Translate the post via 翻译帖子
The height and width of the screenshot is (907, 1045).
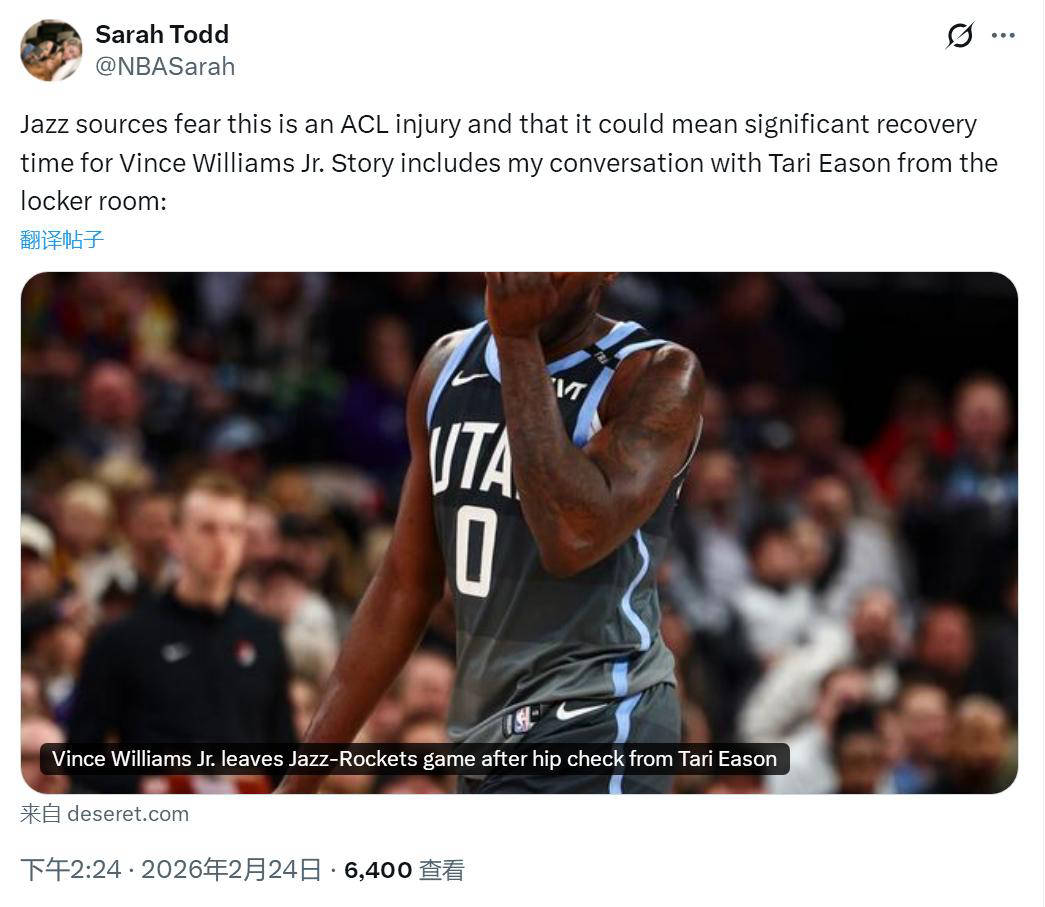[x=62, y=240]
